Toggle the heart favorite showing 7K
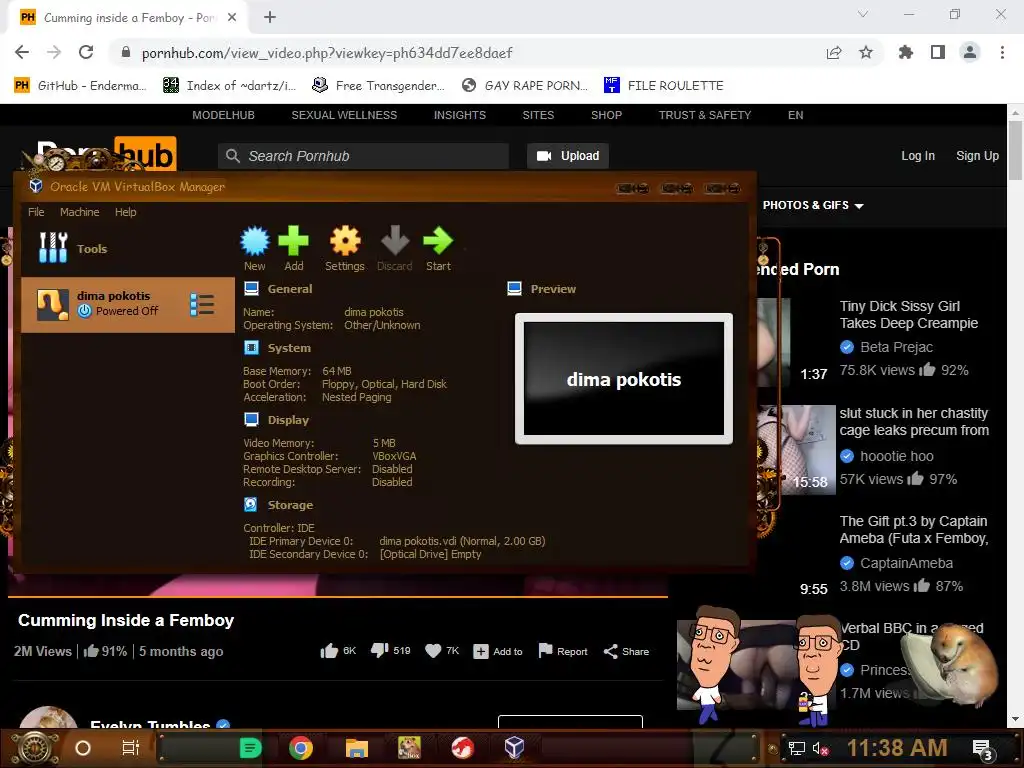1024x768 pixels. point(432,651)
